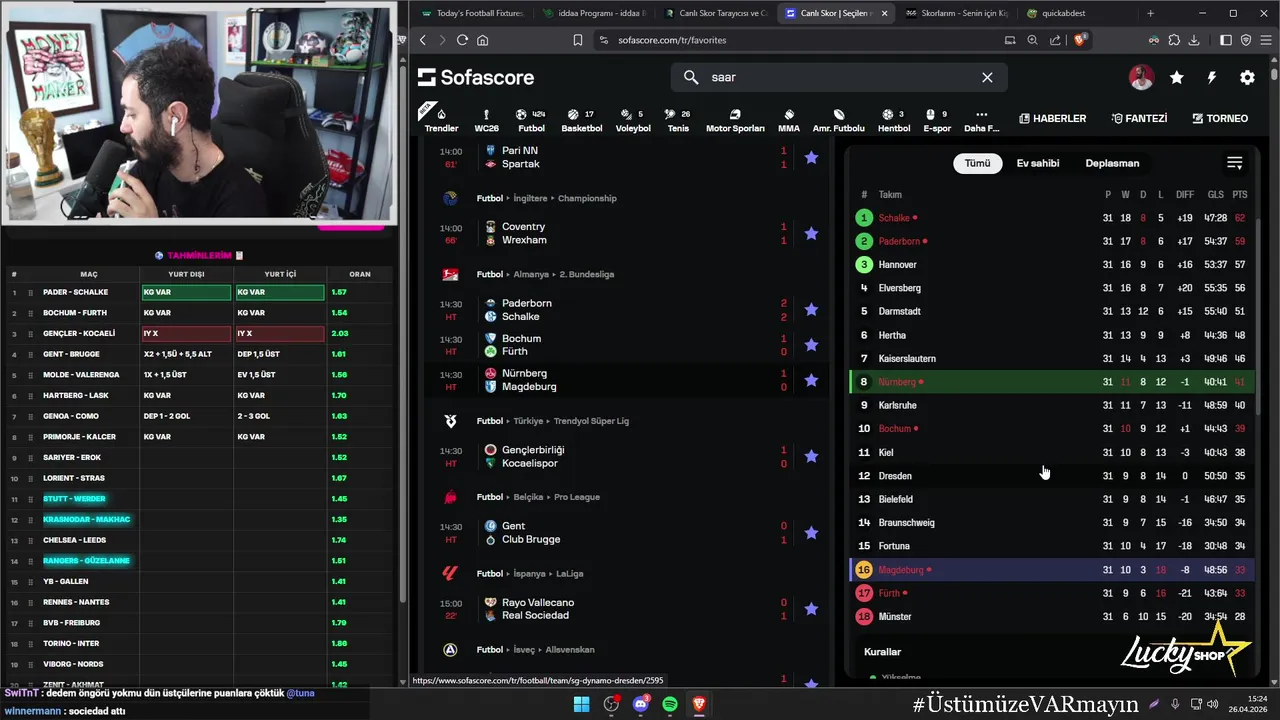
Task: Unfavorite the Gent - Club Brugge match
Action: point(811,533)
